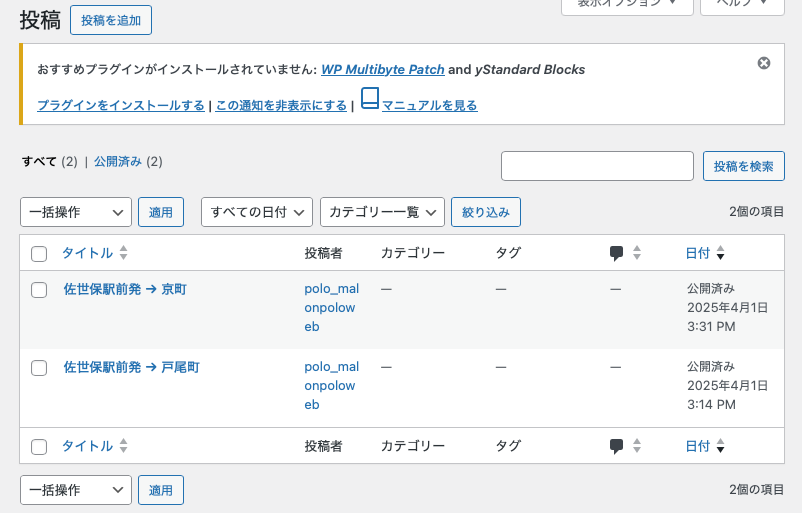
Task: Click the comment bubble icon in the footer row
Action: [617, 446]
